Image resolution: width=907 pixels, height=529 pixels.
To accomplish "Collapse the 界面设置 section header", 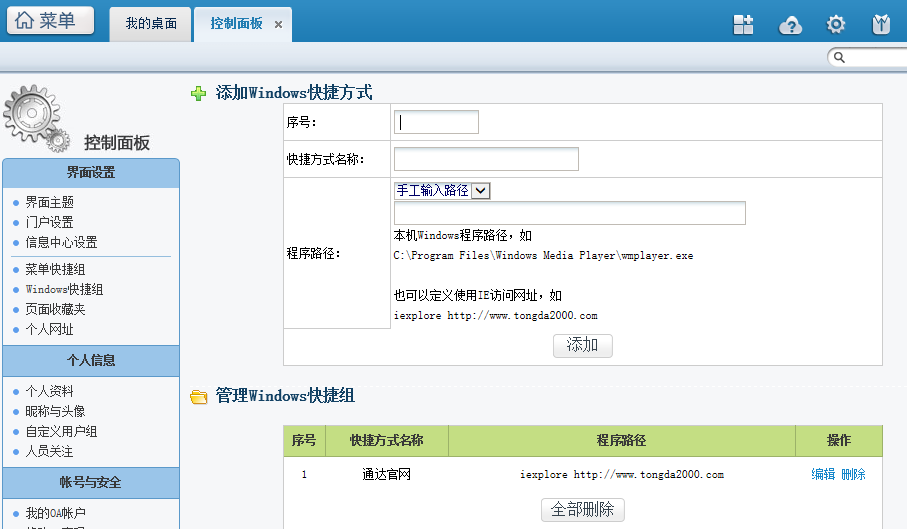I will pyautogui.click(x=91, y=173).
